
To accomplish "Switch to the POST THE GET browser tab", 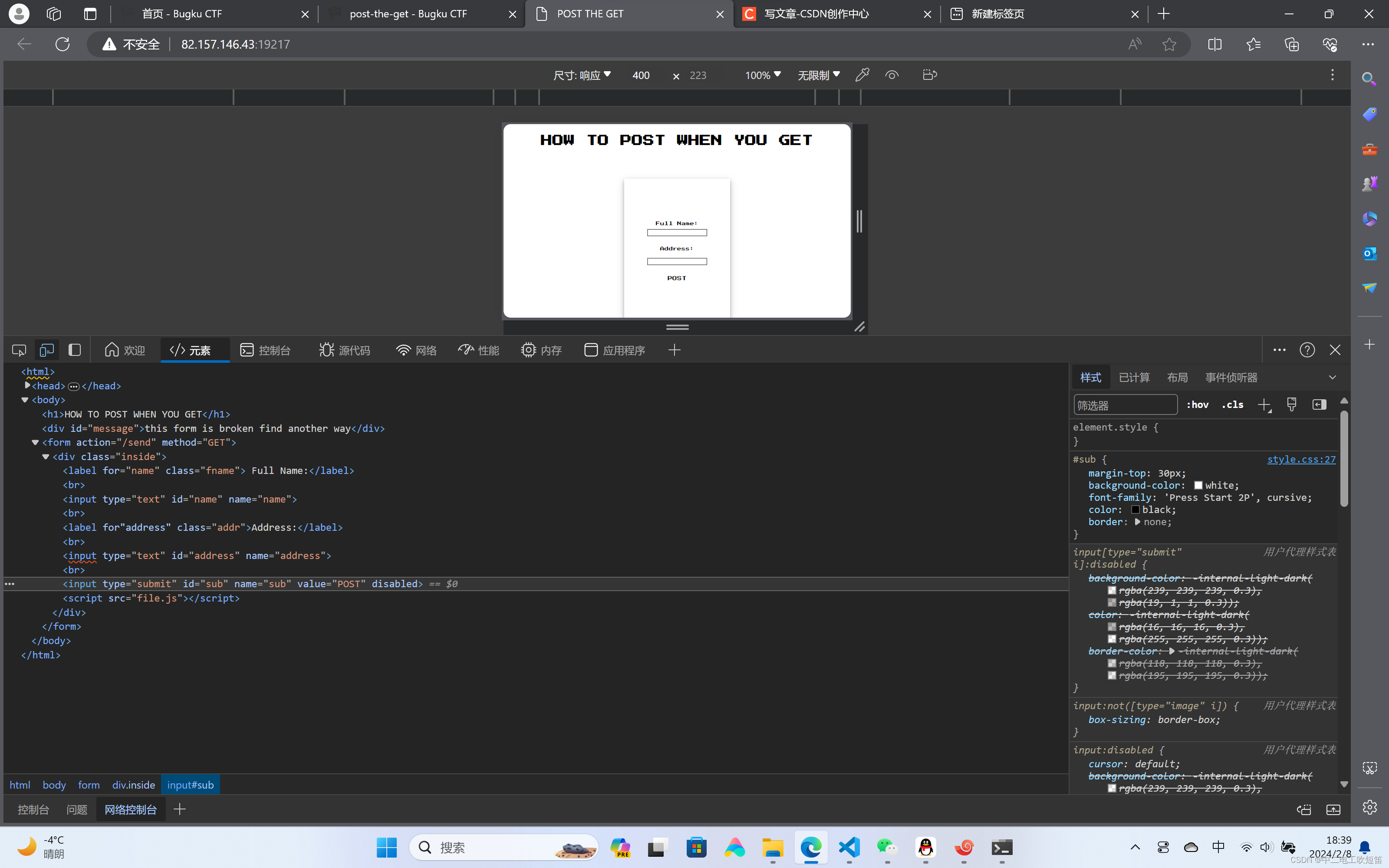I will pos(591,14).
